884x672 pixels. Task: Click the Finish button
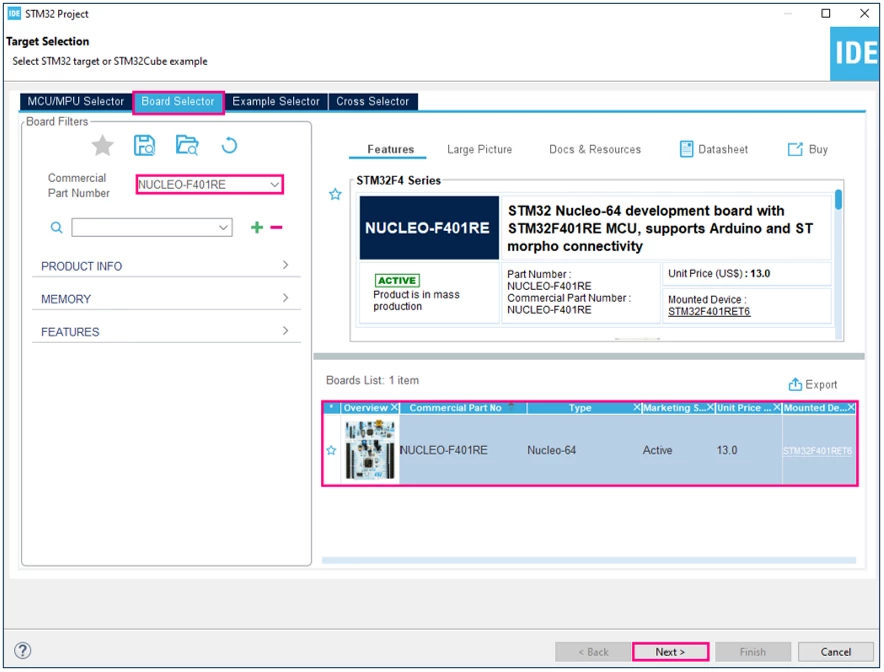point(753,652)
